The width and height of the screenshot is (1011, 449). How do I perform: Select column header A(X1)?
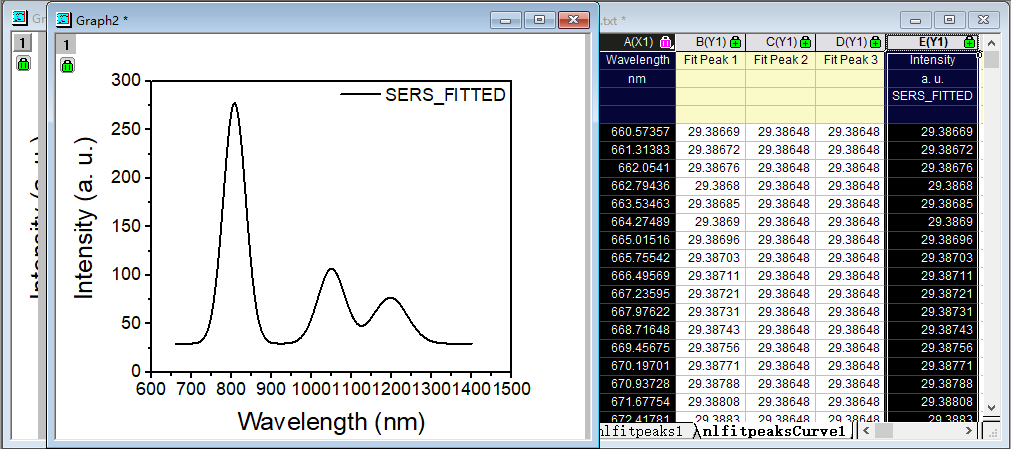point(639,43)
